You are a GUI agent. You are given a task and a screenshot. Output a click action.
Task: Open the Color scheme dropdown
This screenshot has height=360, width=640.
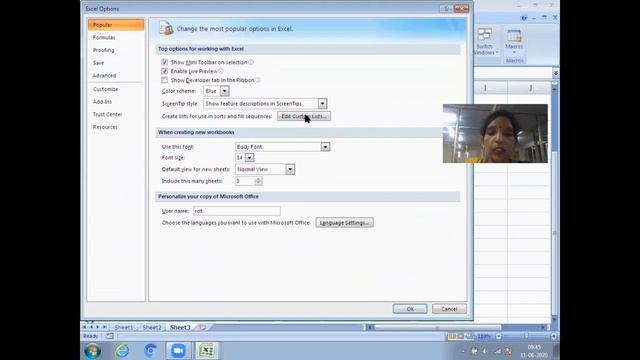(224, 91)
